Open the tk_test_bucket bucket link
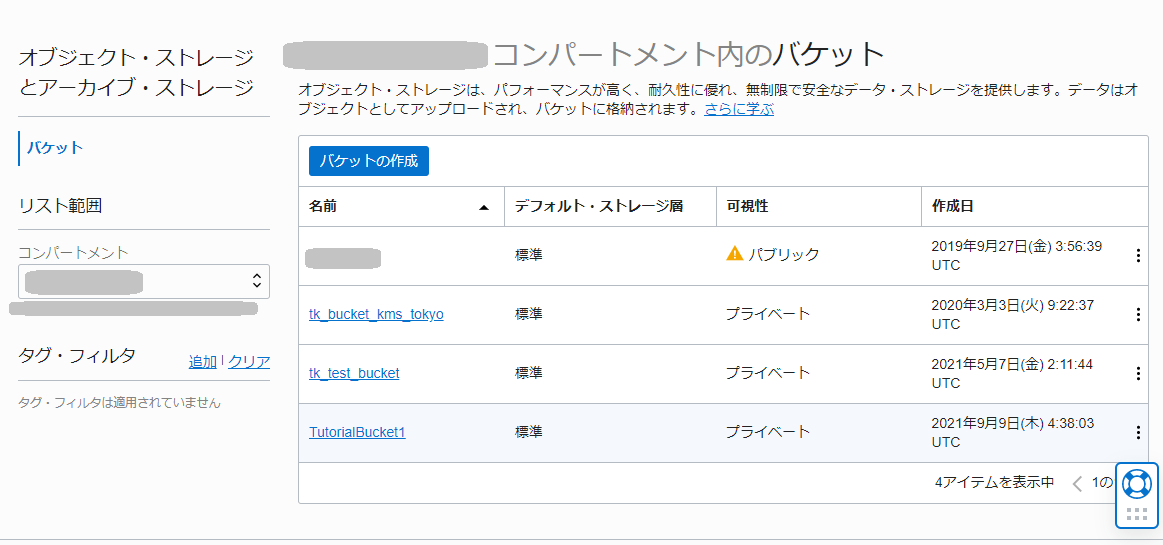Viewport: 1163px width, 545px height. (x=354, y=373)
